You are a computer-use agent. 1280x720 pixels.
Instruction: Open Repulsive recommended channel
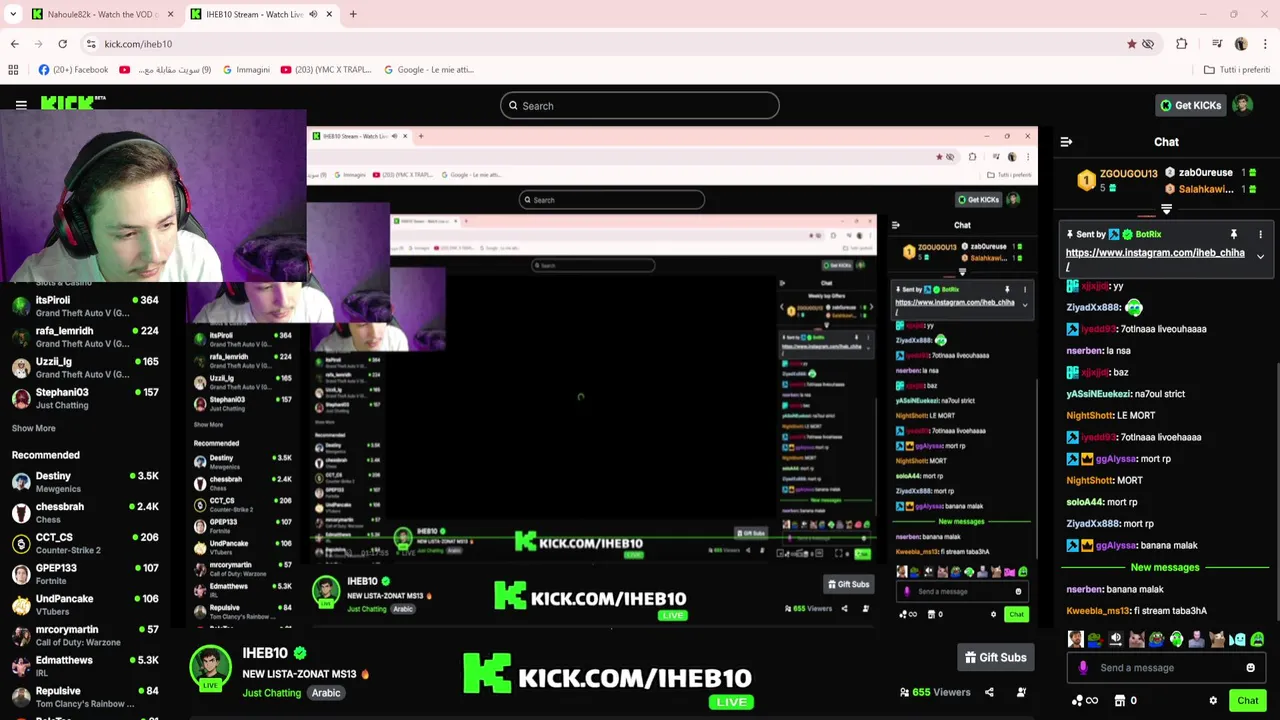tap(86, 697)
